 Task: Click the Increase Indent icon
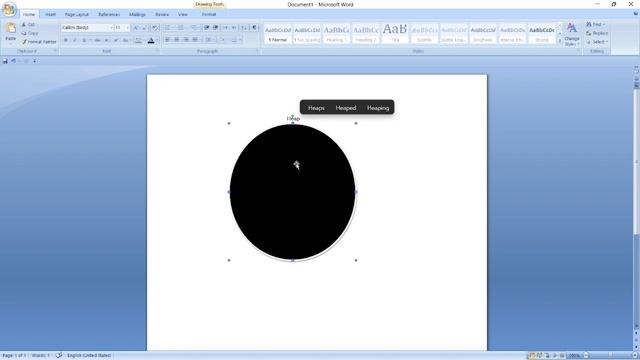[x=216, y=28]
